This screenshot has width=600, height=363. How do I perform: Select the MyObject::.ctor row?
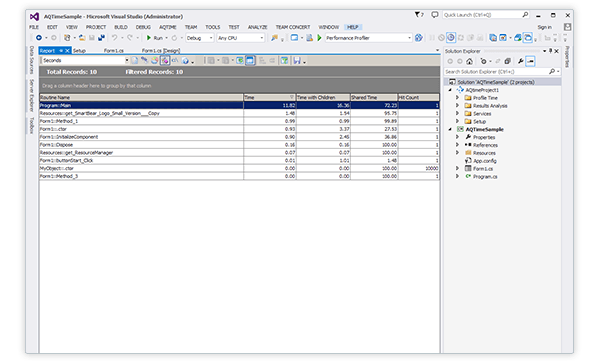239,168
